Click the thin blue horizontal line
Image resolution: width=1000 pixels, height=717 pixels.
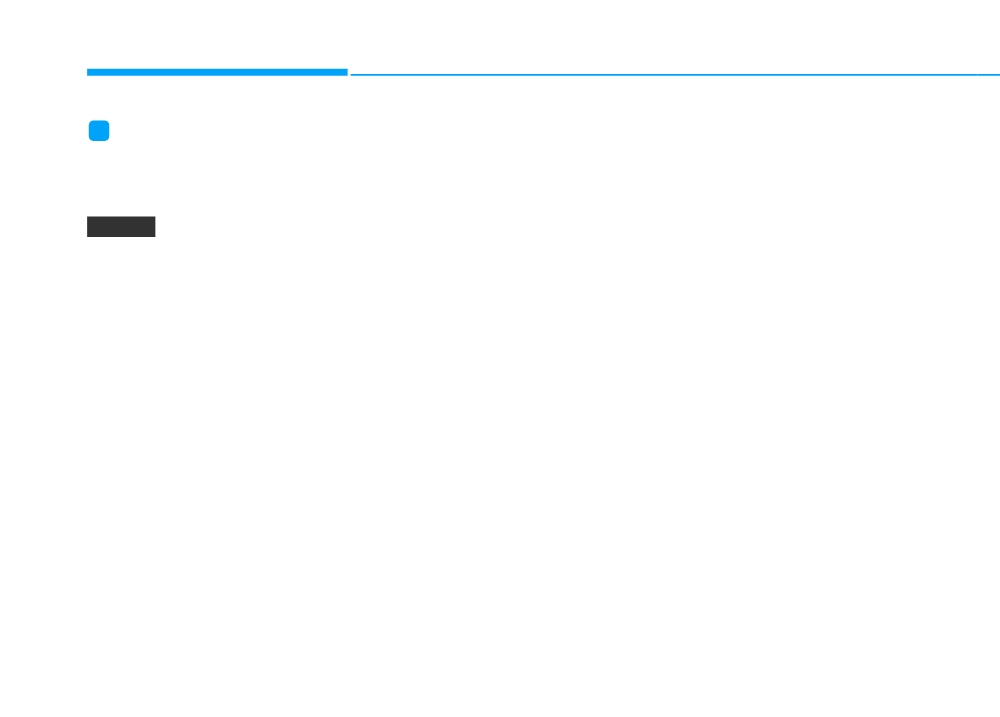coord(675,75)
